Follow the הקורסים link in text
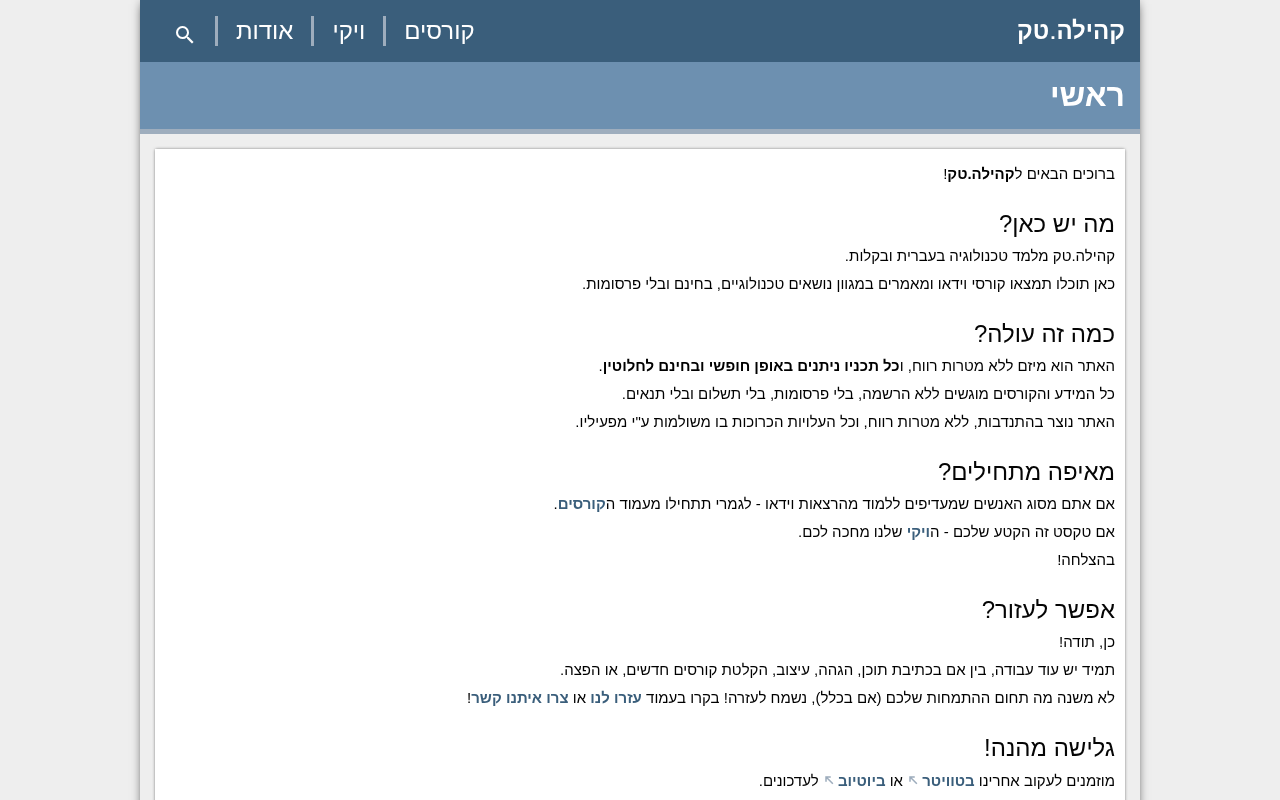The image size is (1280, 800). (582, 503)
